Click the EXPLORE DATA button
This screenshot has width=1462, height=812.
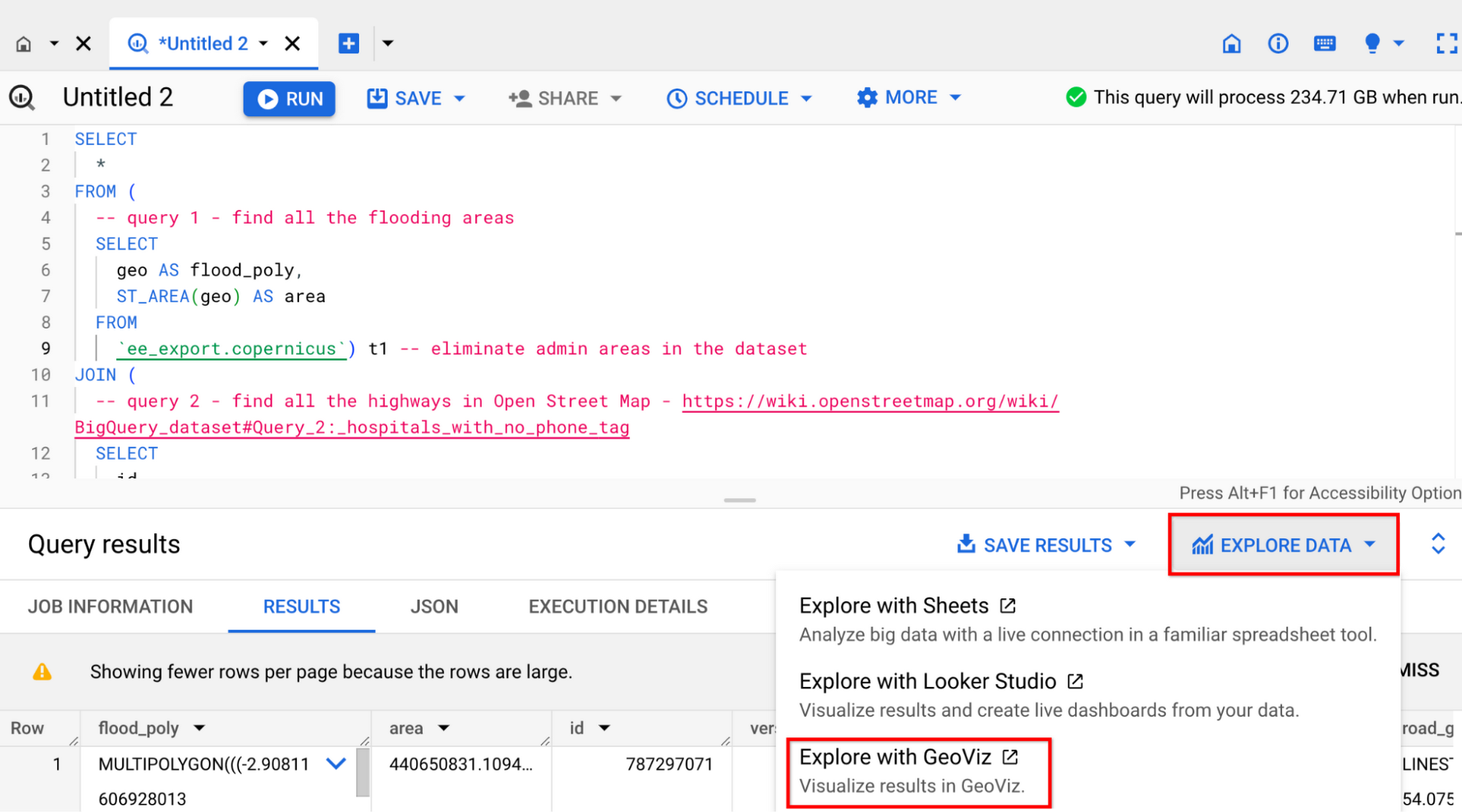[x=1284, y=545]
